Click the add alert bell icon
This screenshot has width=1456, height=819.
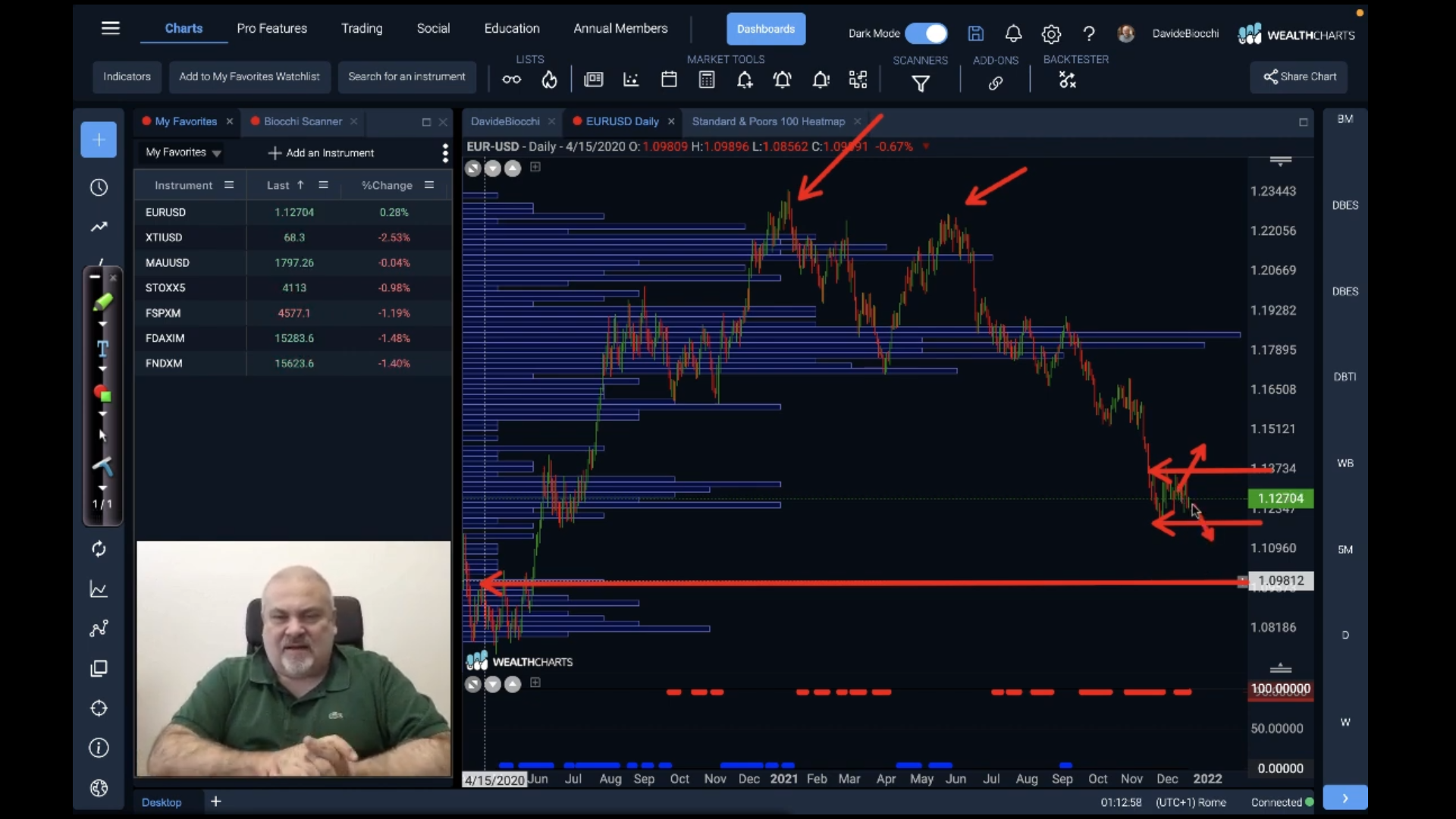point(745,80)
